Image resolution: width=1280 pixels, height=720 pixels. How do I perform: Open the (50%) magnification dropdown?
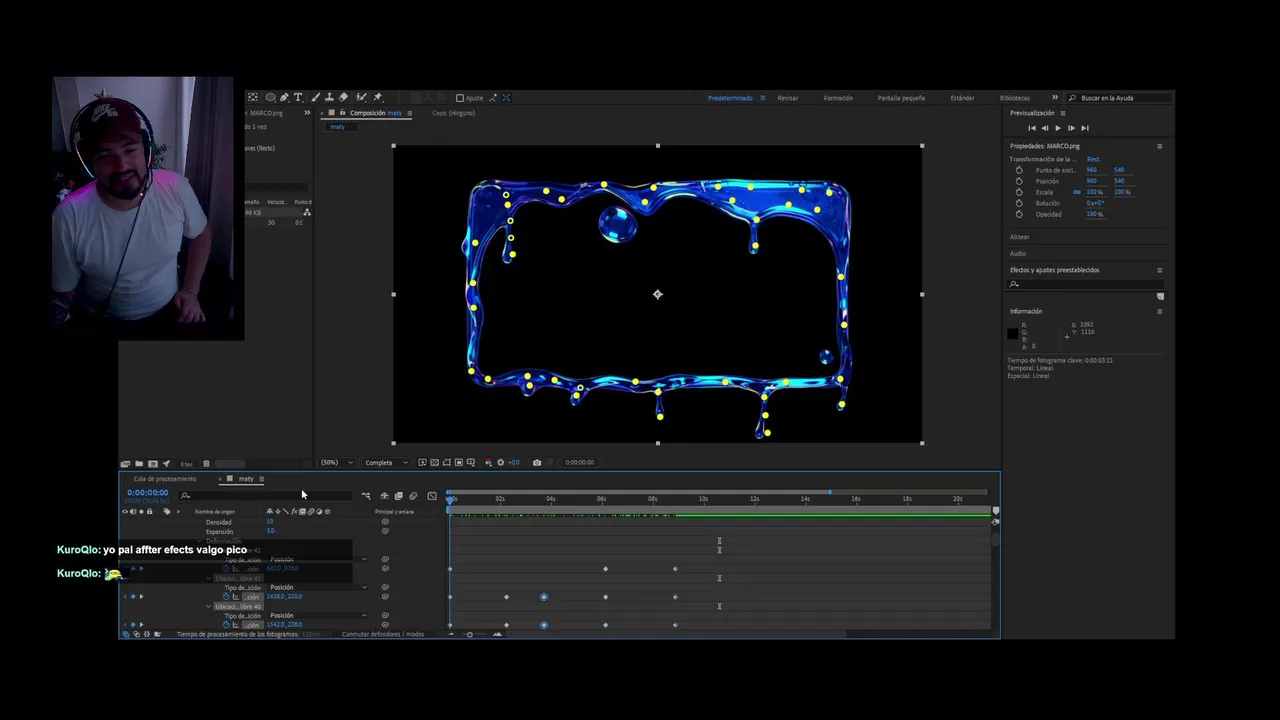(336, 462)
